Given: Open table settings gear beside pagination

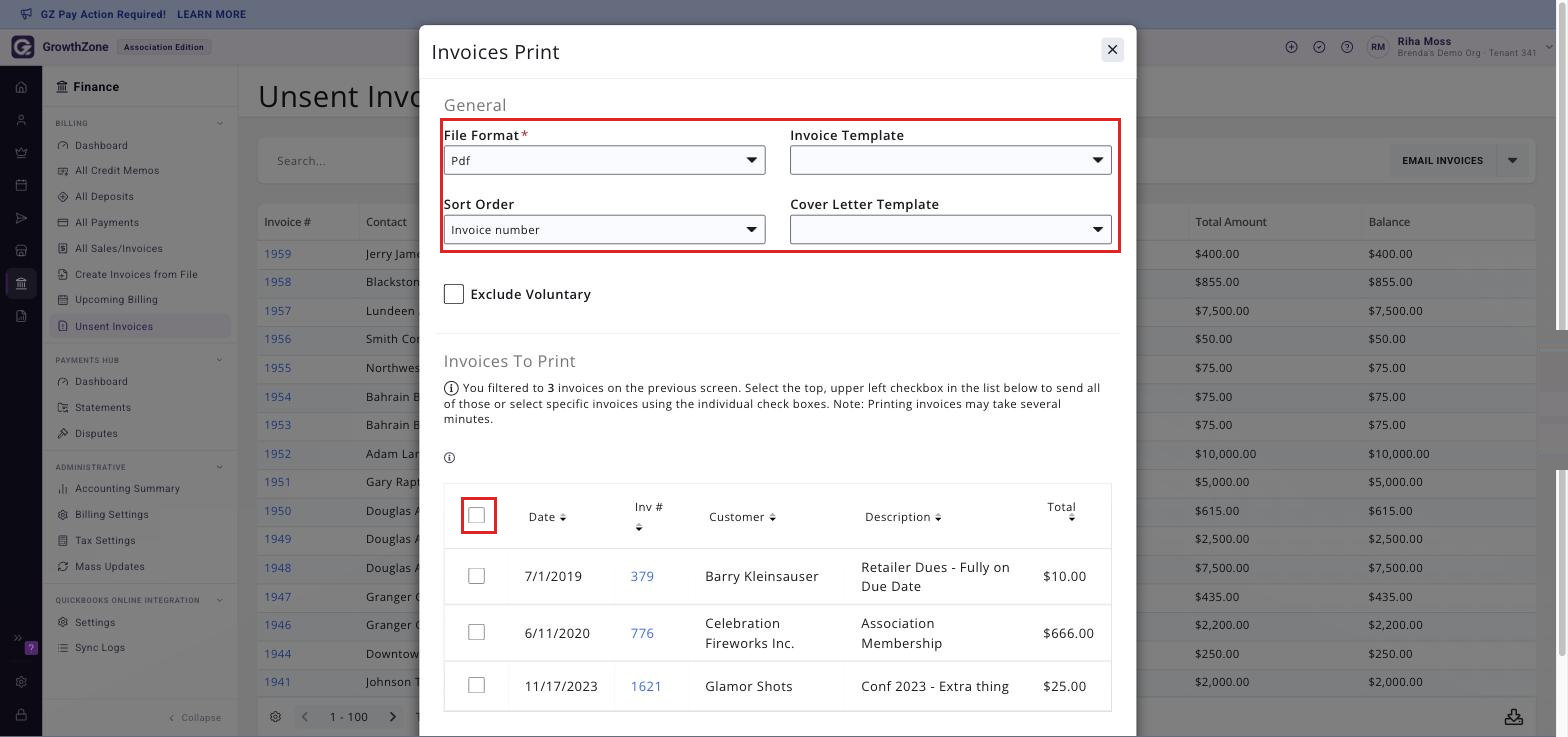Looking at the screenshot, I should (x=276, y=717).
